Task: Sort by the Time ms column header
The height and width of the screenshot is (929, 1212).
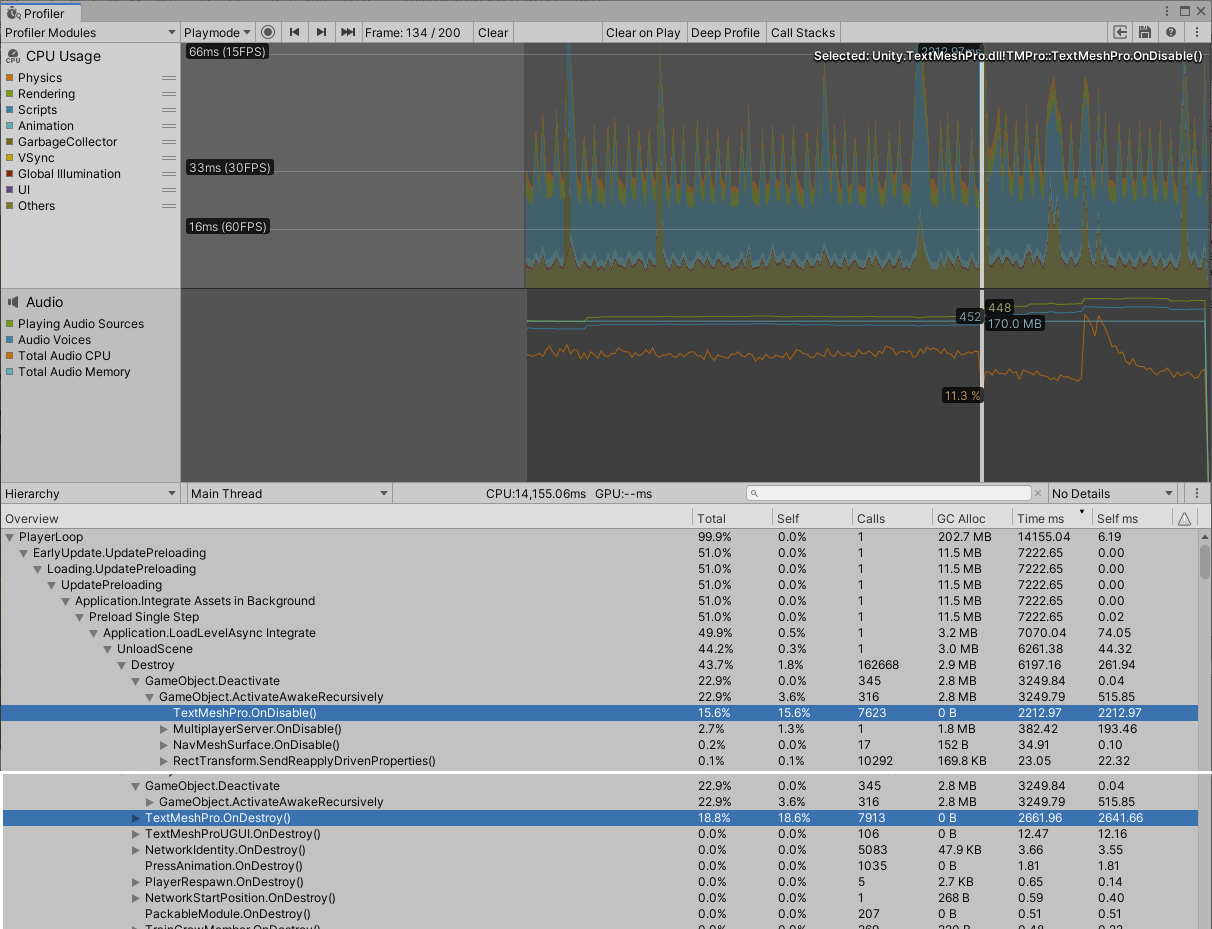Action: click(1040, 518)
